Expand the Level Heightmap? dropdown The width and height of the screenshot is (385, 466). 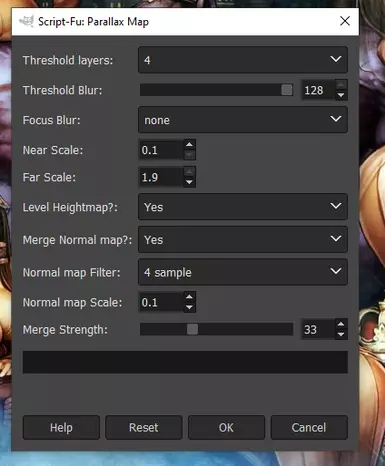243,207
